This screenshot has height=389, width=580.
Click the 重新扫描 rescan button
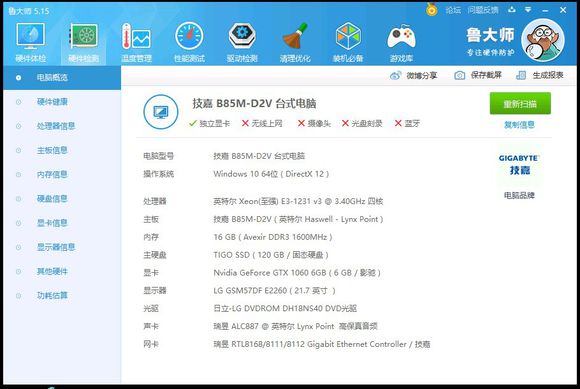(520, 104)
